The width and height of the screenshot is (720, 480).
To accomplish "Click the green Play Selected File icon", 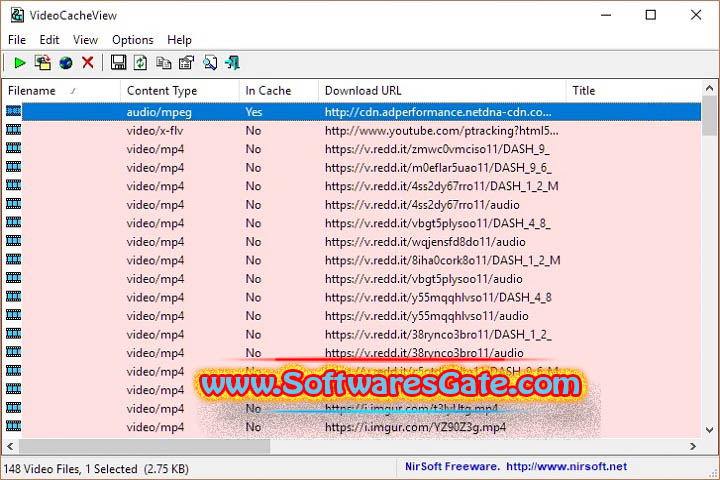I will point(20,63).
